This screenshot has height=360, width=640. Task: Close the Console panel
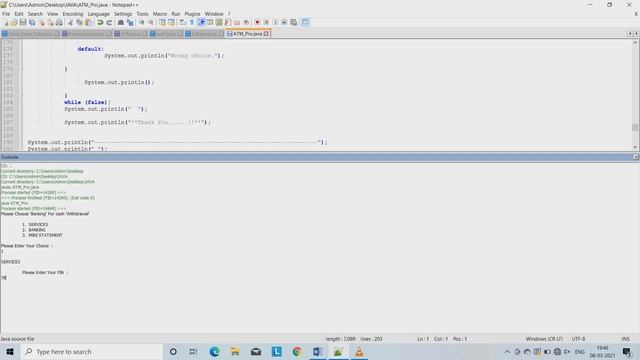(636, 157)
